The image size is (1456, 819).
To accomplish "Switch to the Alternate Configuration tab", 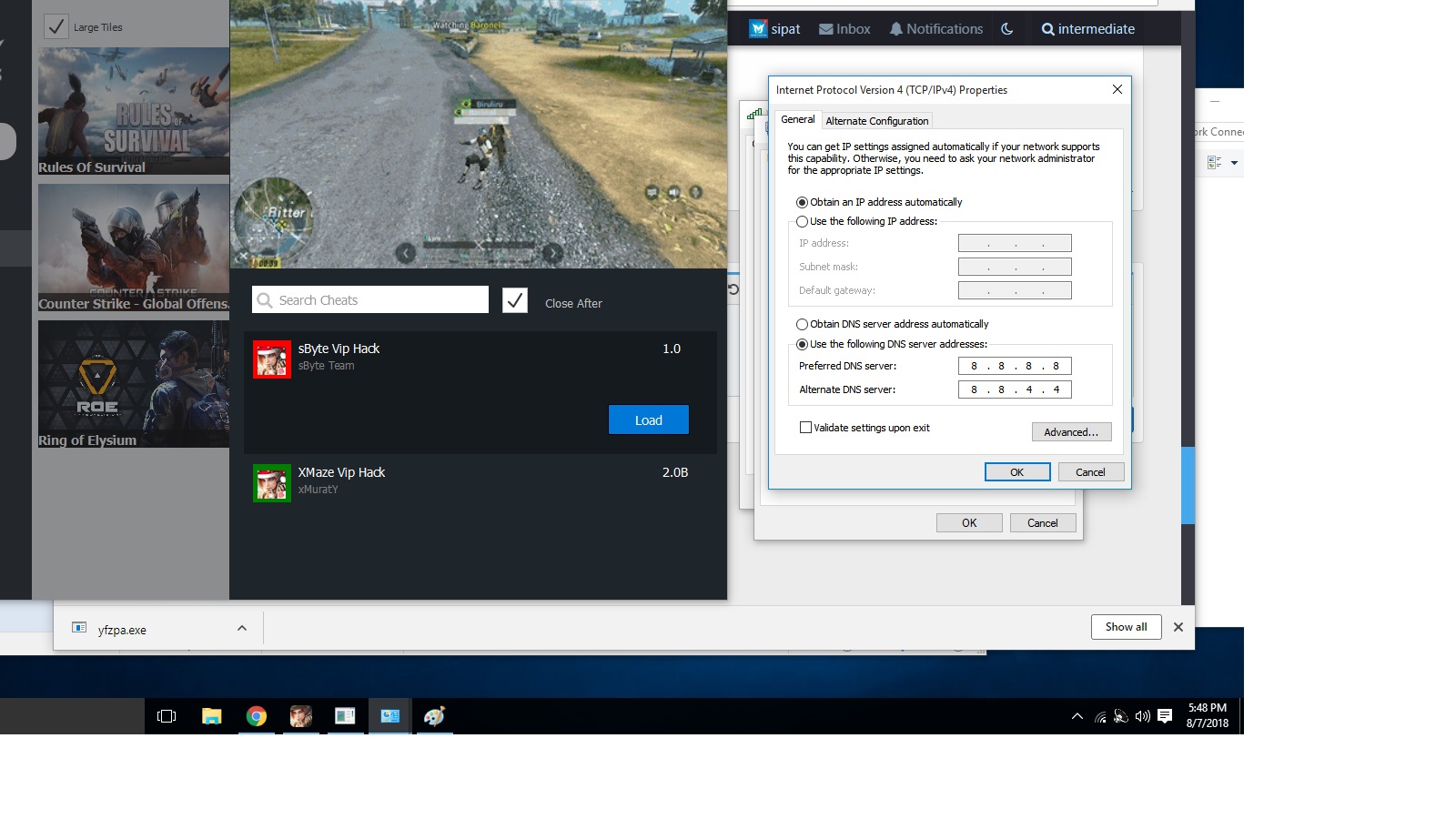I will 877,121.
